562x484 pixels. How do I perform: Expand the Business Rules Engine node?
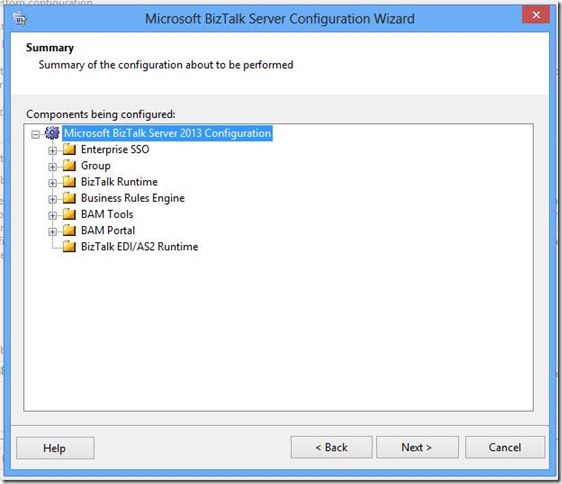pyautogui.click(x=53, y=199)
